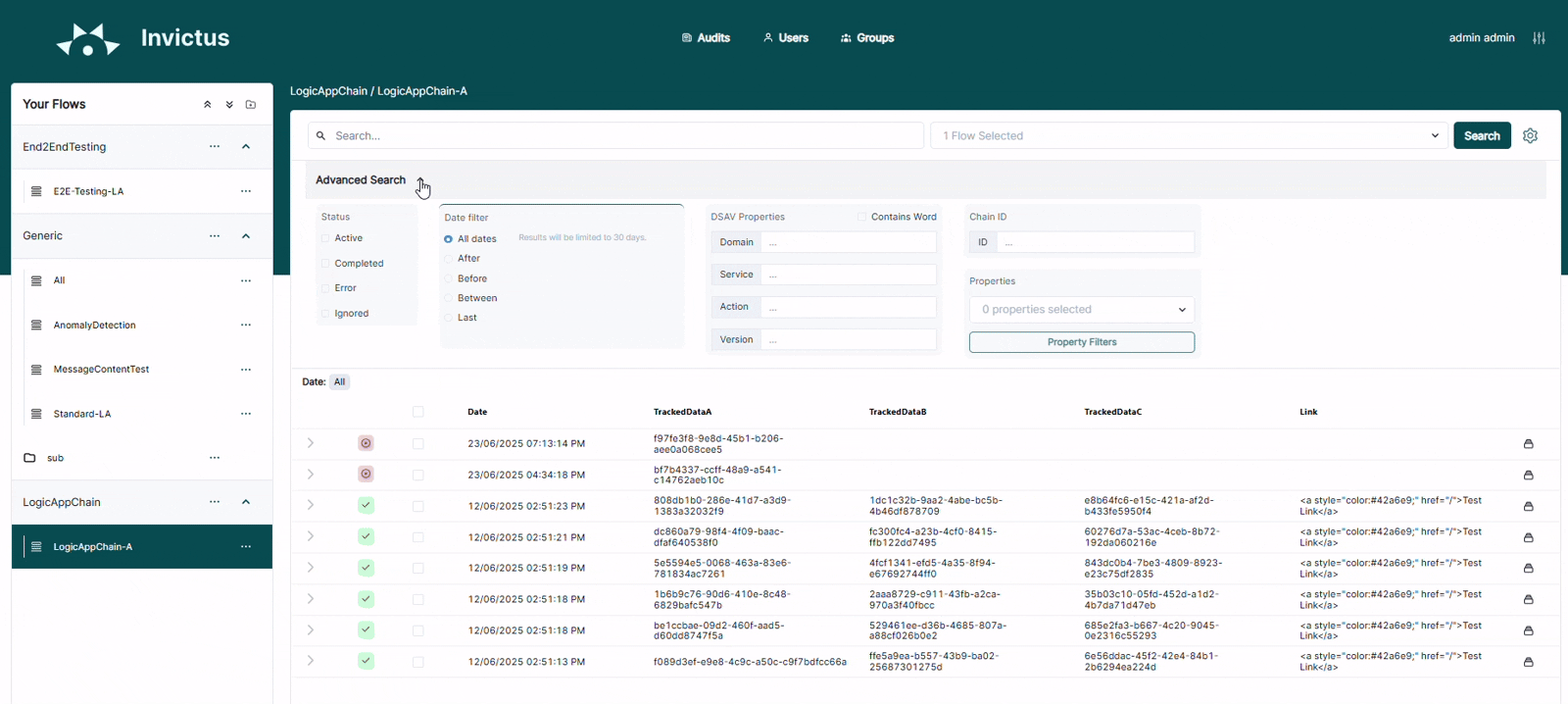Select the Between date filter option

(x=449, y=298)
